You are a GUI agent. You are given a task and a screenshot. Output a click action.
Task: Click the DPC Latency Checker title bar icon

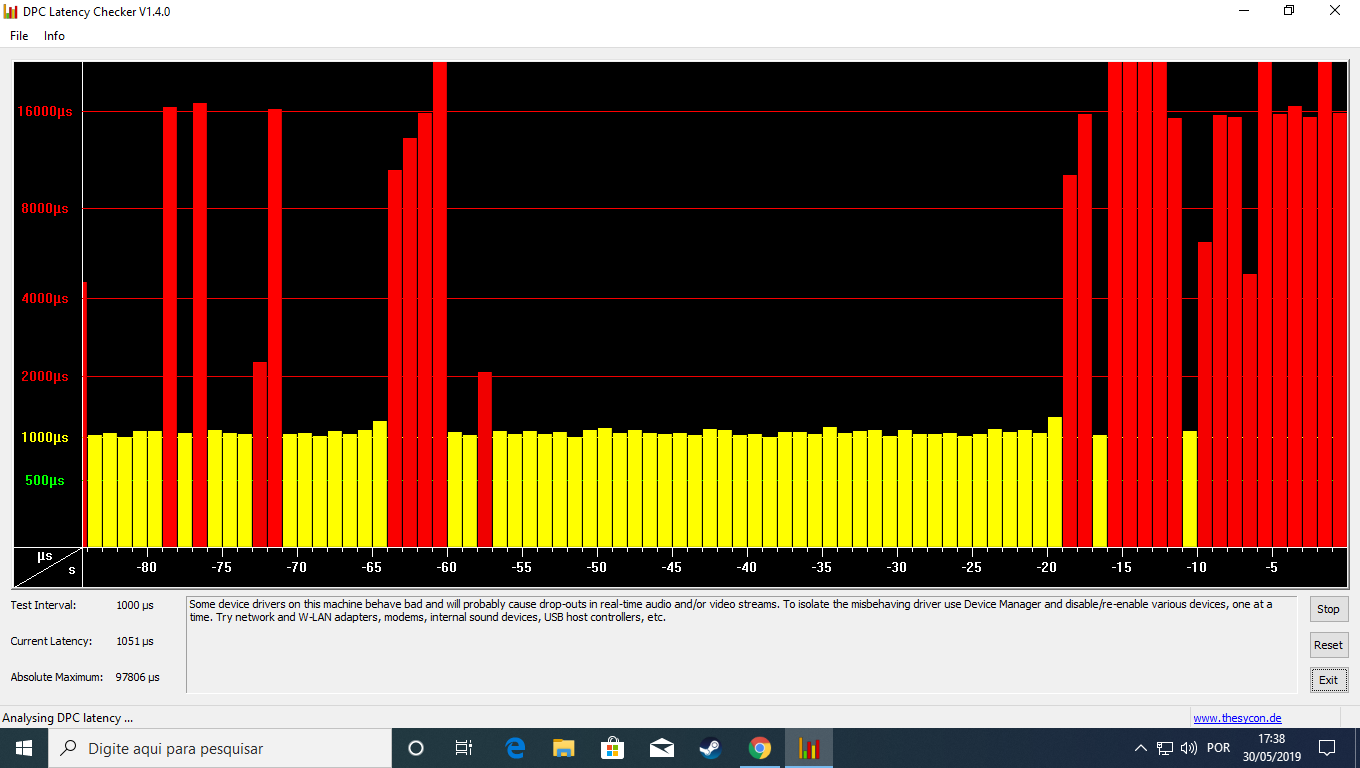(11, 11)
